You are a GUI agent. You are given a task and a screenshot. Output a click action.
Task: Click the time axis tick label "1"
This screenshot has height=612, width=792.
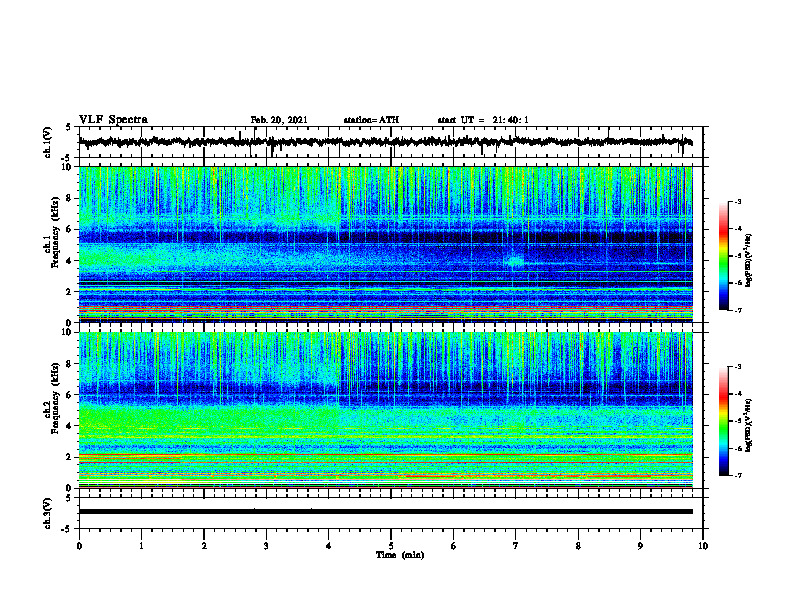coord(141,546)
